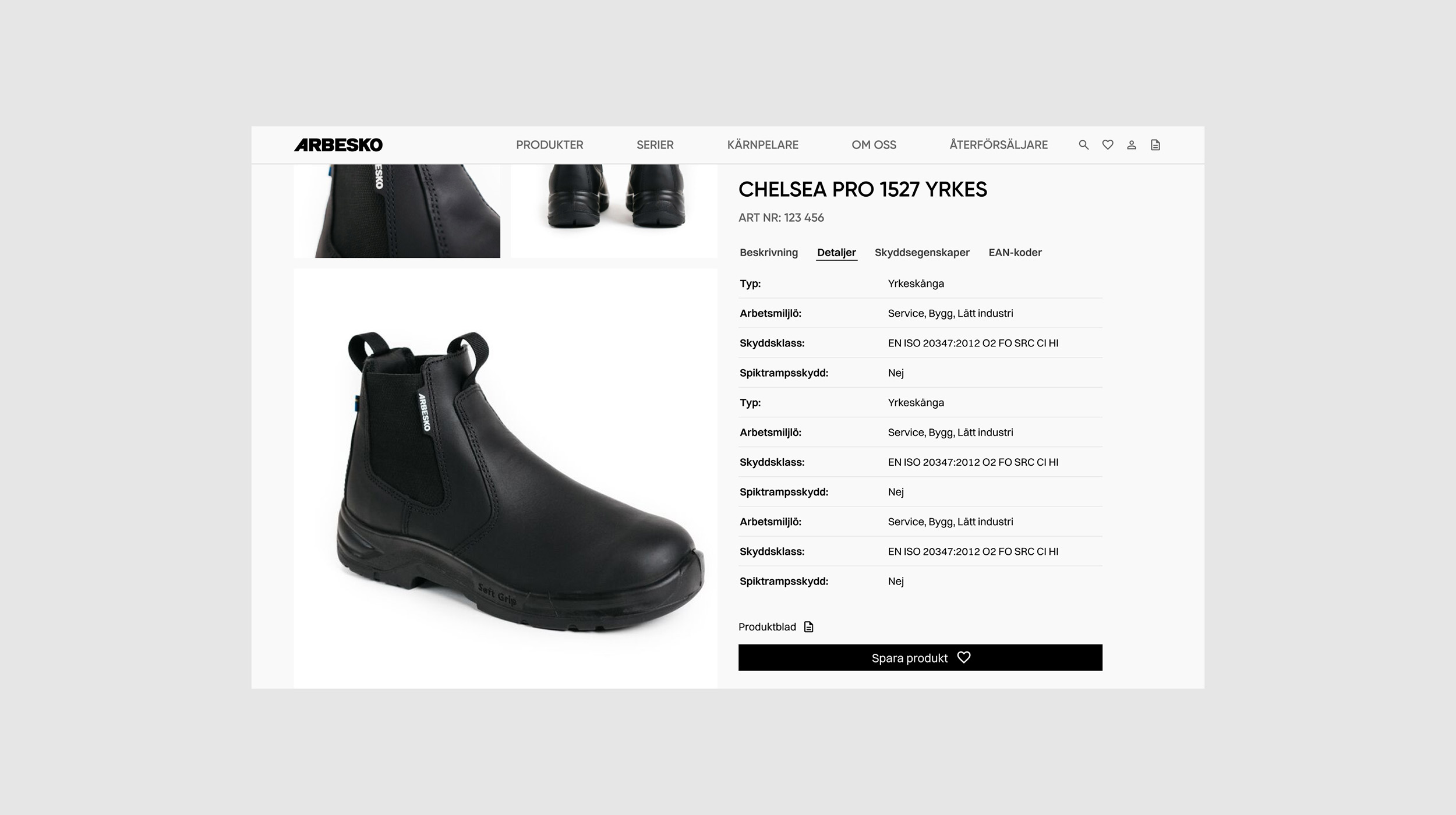This screenshot has height=815, width=1456.
Task: Open ÅTERFÖRSÄLJARE in the navigation
Action: (998, 145)
